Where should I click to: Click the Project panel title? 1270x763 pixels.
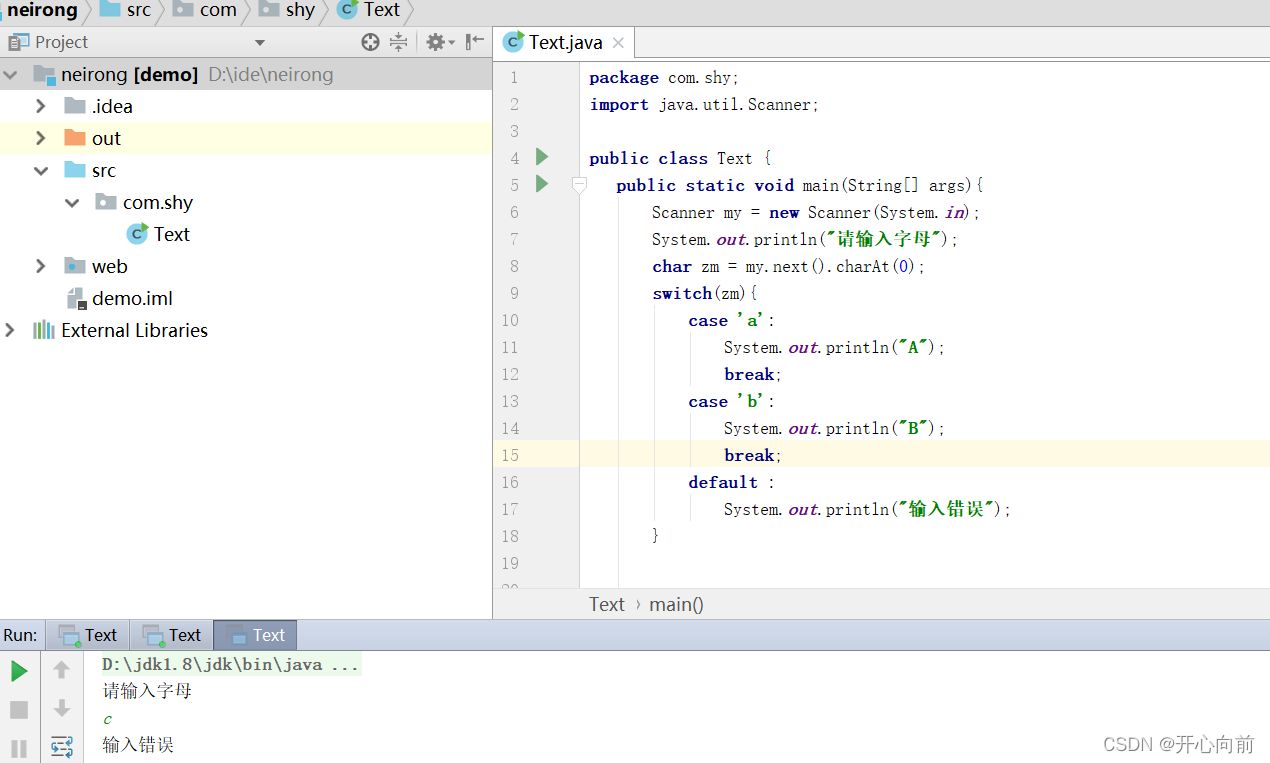click(x=61, y=42)
